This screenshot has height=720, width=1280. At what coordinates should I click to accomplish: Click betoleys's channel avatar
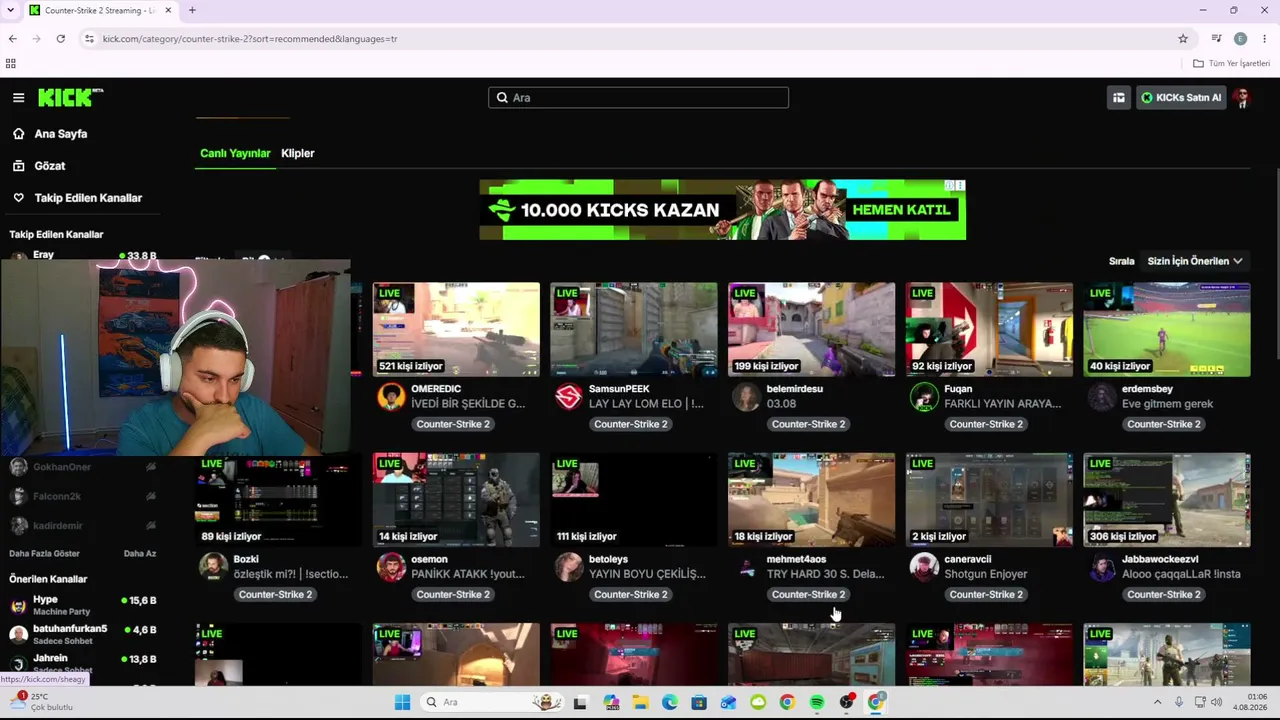tap(568, 567)
